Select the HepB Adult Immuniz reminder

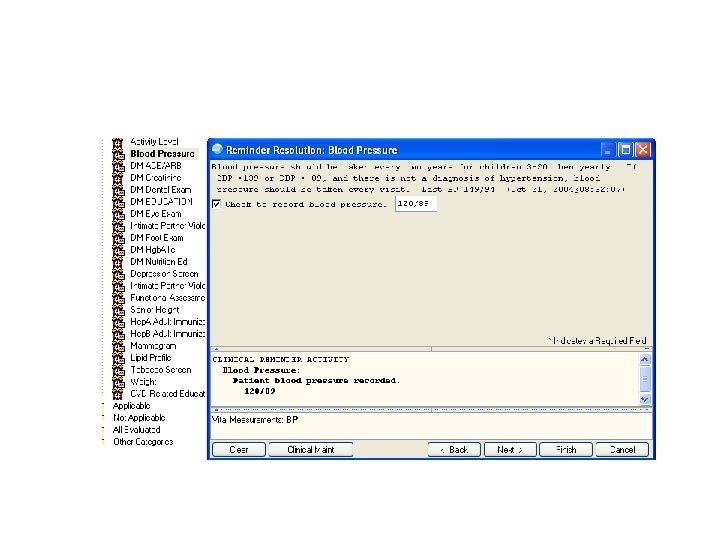pos(168,334)
